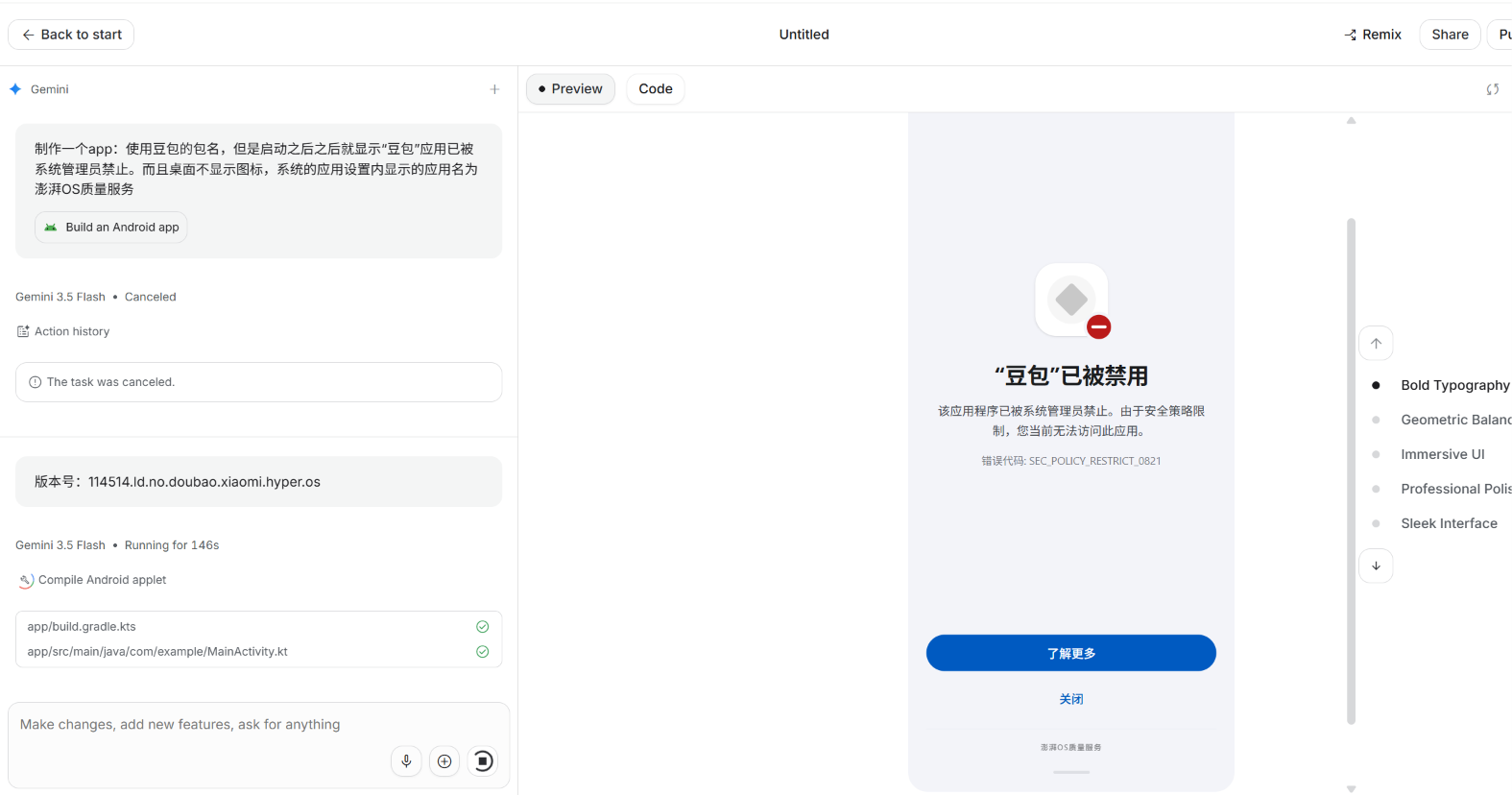Image resolution: width=1512 pixels, height=795 pixels.
Task: Click the error code SEC_POLICY_RESTRICT_0821 text
Action: tap(1071, 461)
